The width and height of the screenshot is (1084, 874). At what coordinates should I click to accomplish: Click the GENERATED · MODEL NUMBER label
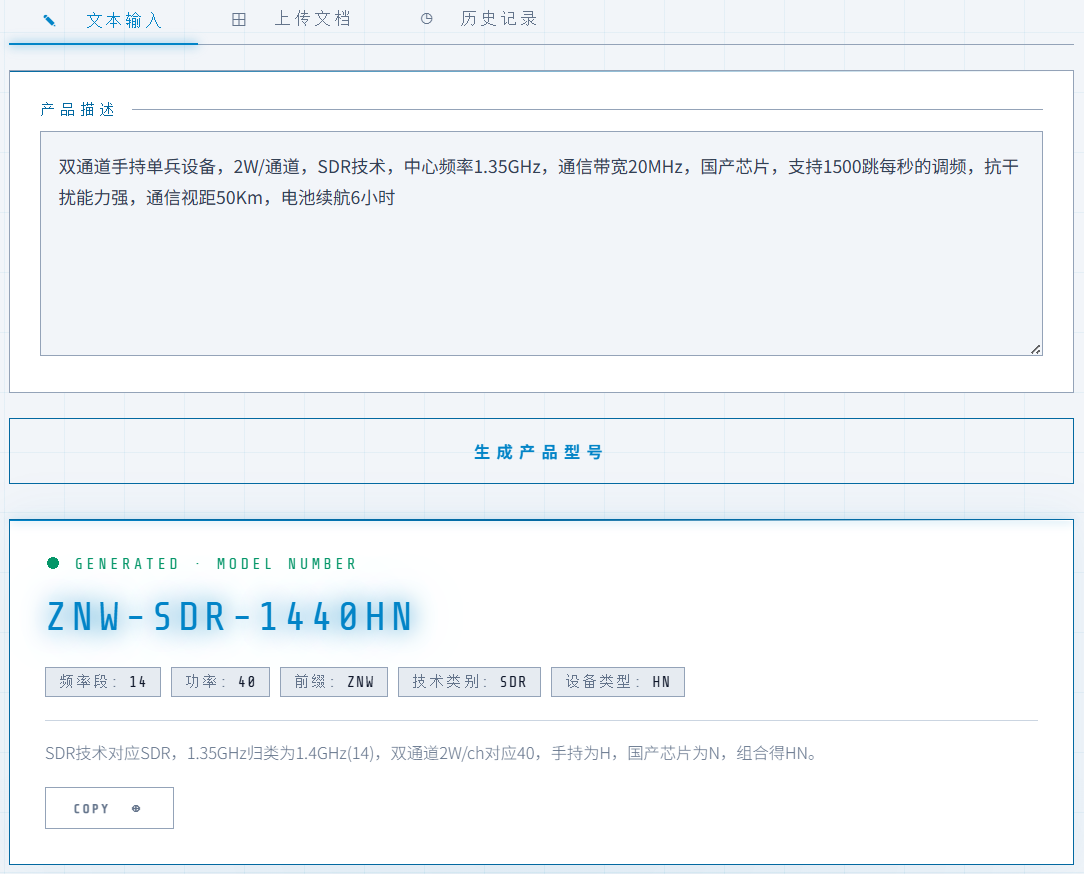[x=216, y=564]
